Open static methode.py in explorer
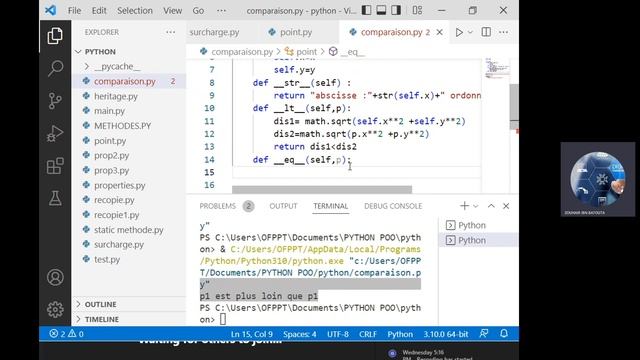The width and height of the screenshot is (640, 360). [x=129, y=230]
